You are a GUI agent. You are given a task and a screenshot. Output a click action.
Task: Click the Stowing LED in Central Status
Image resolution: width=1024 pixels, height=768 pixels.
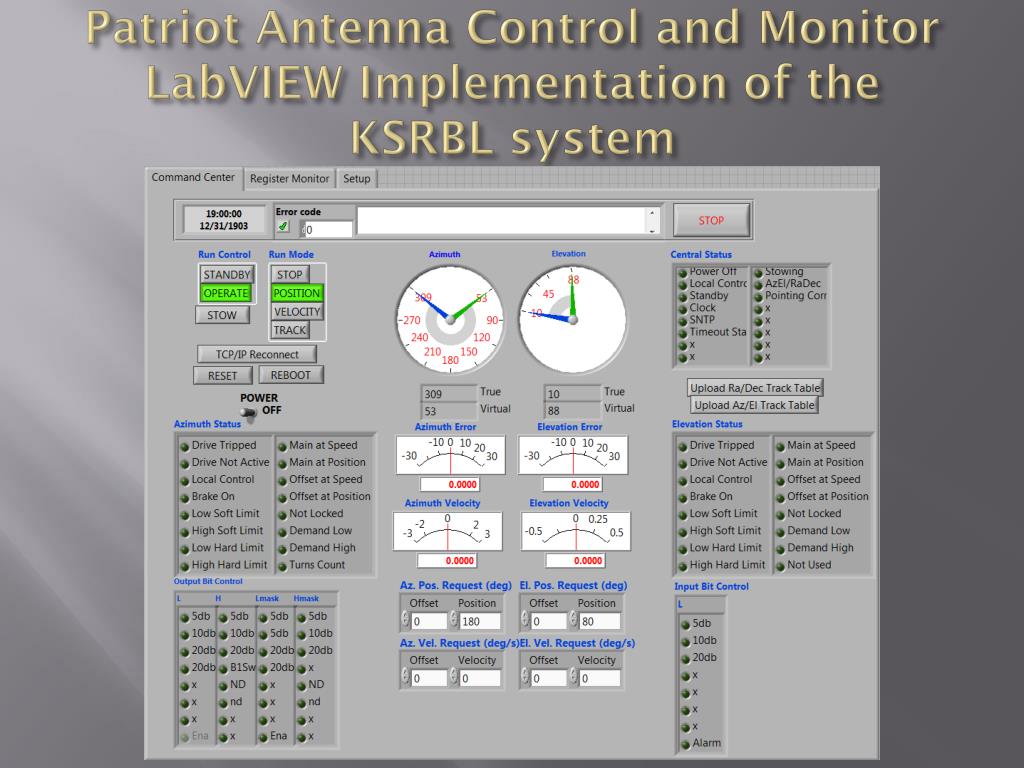coord(758,272)
